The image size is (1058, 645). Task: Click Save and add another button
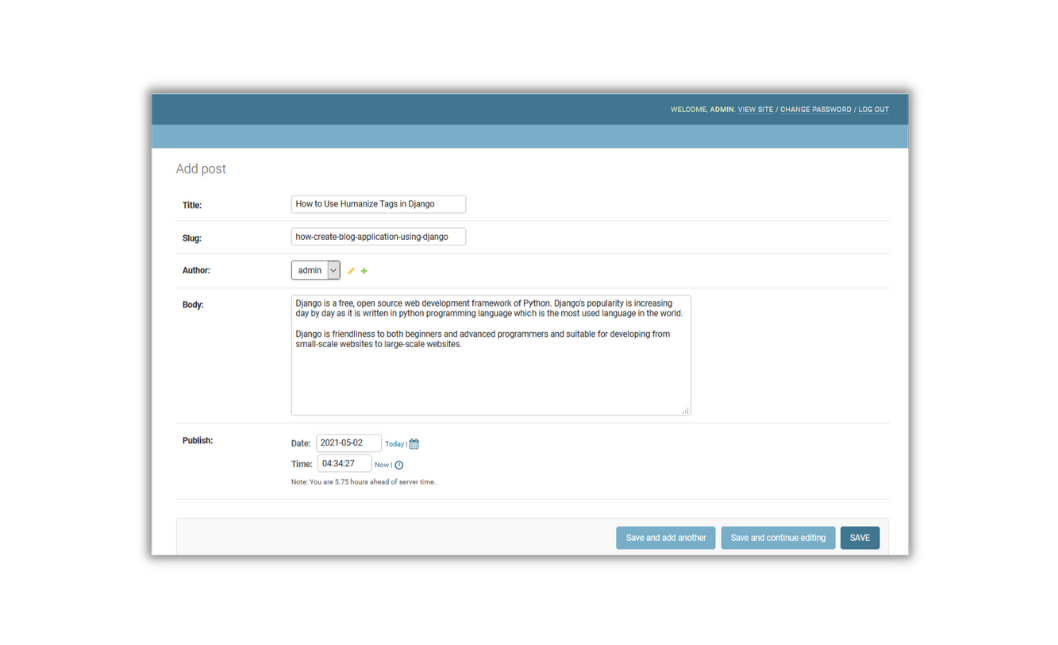coord(665,538)
